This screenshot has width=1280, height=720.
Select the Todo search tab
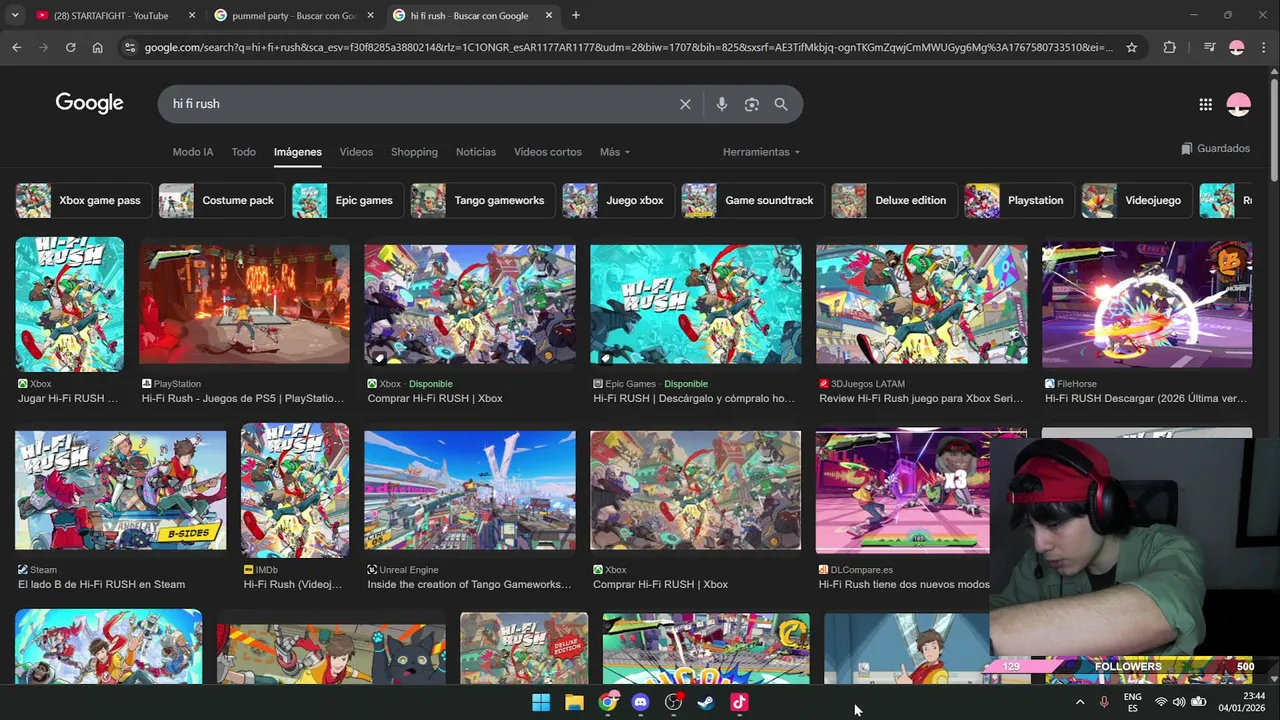tap(244, 152)
